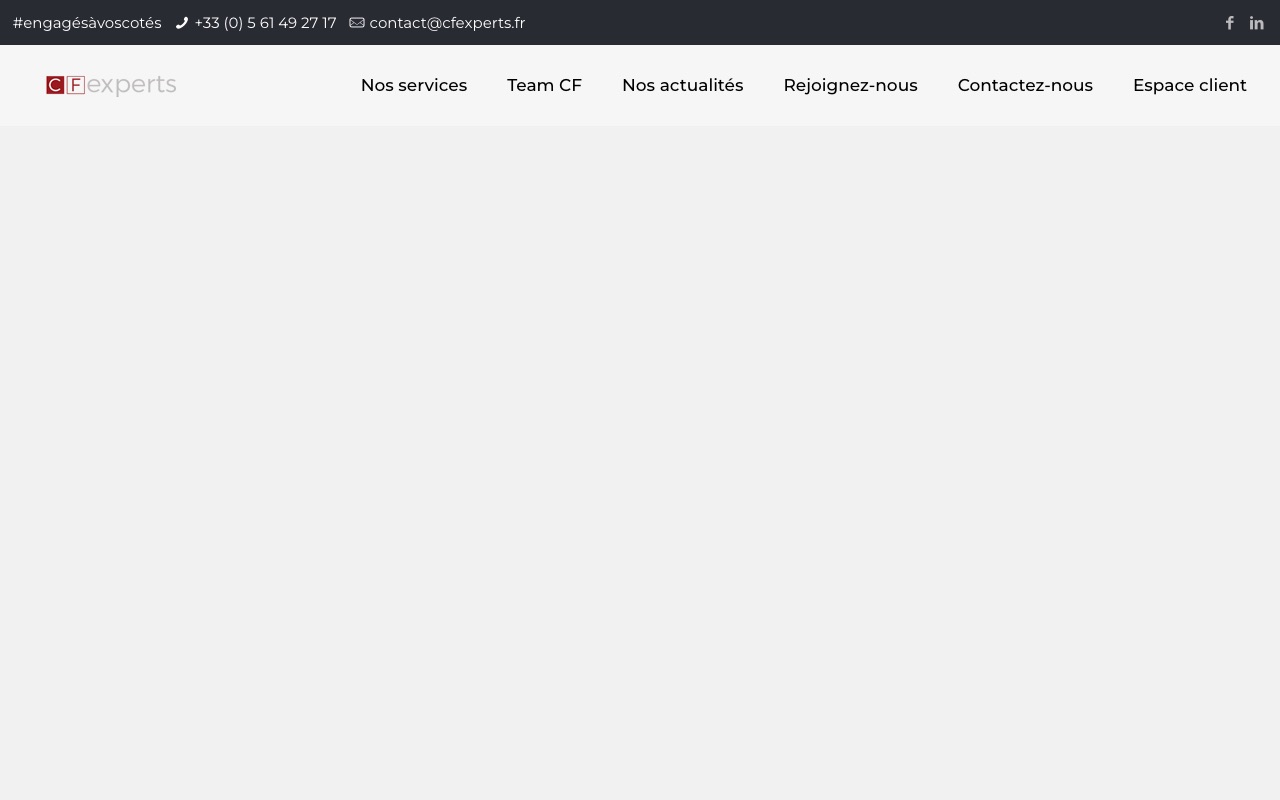Open the Nos services menu
This screenshot has width=1280, height=800.
(x=414, y=85)
